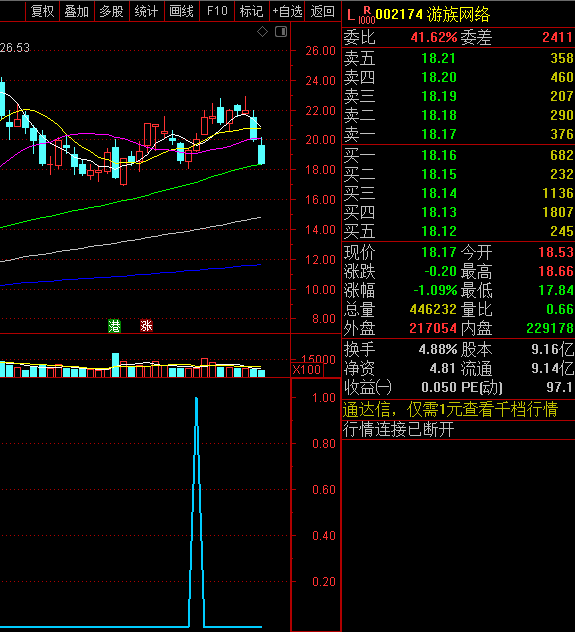Open the 多股 multi-stock view
Screen dimensions: 575x632
[112, 11]
